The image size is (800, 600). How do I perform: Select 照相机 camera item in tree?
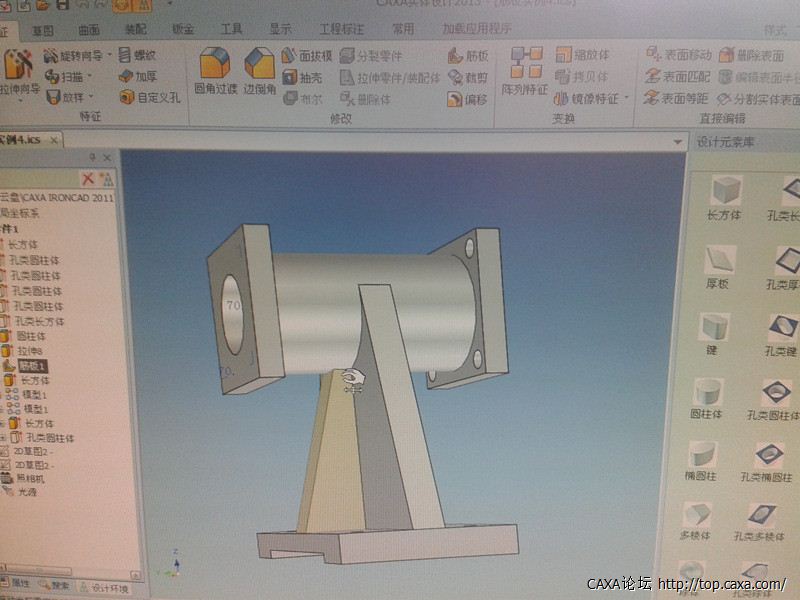pyautogui.click(x=30, y=480)
